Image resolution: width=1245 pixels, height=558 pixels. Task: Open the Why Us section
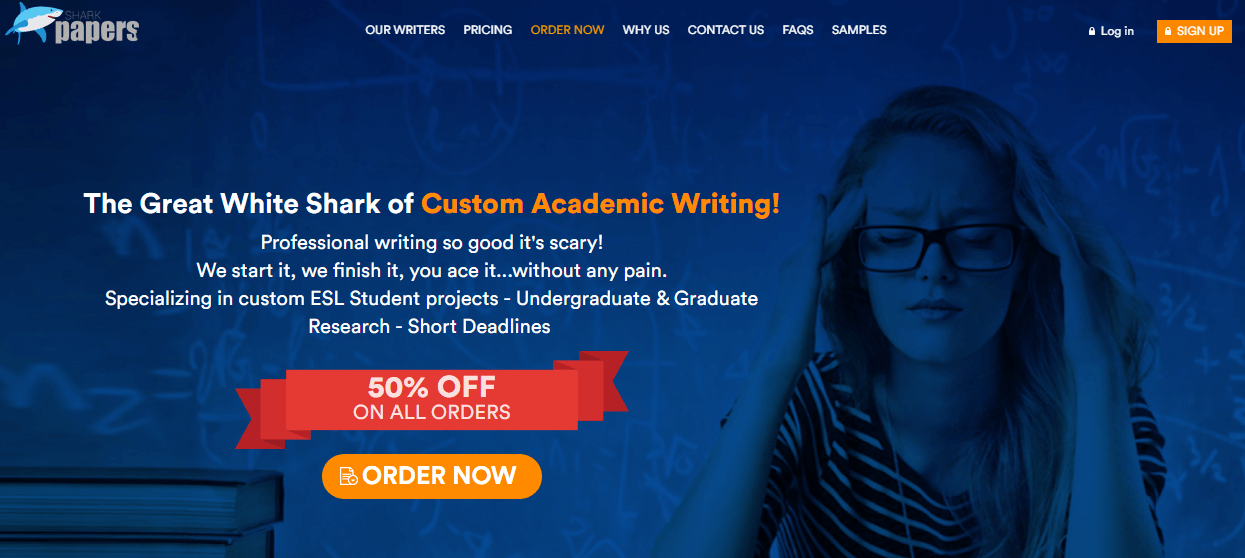646,30
